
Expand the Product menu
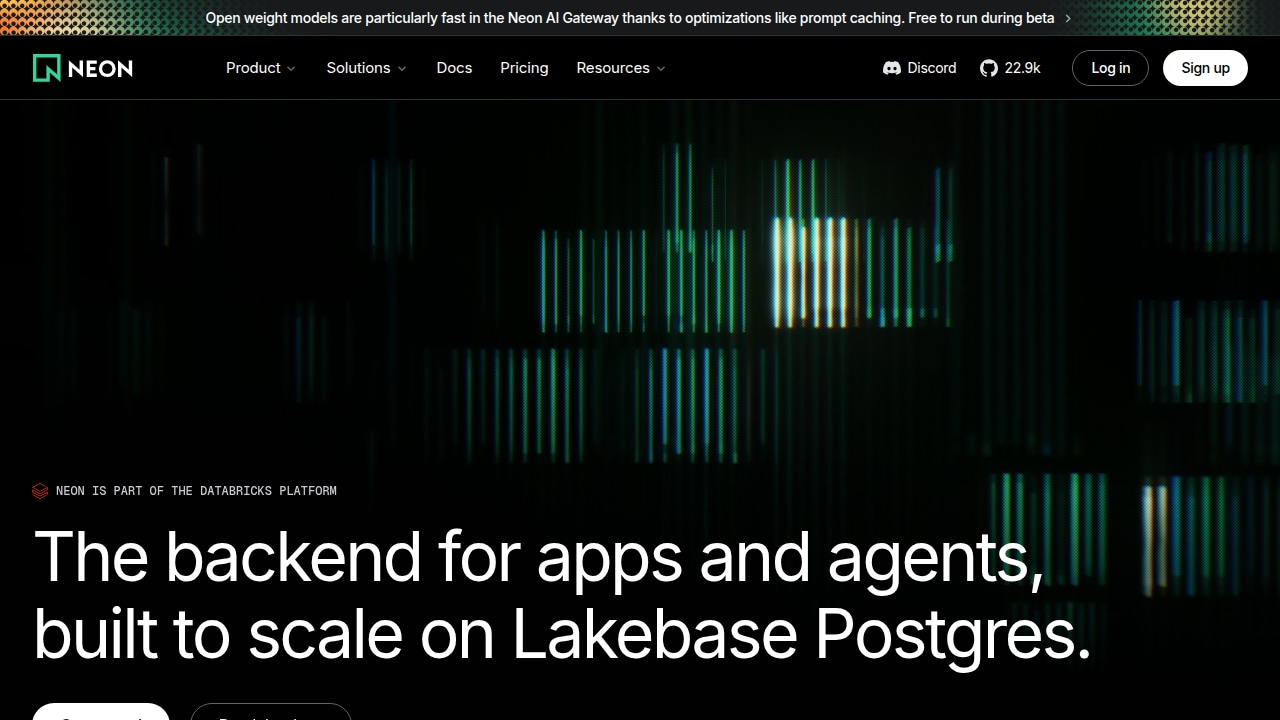(261, 68)
